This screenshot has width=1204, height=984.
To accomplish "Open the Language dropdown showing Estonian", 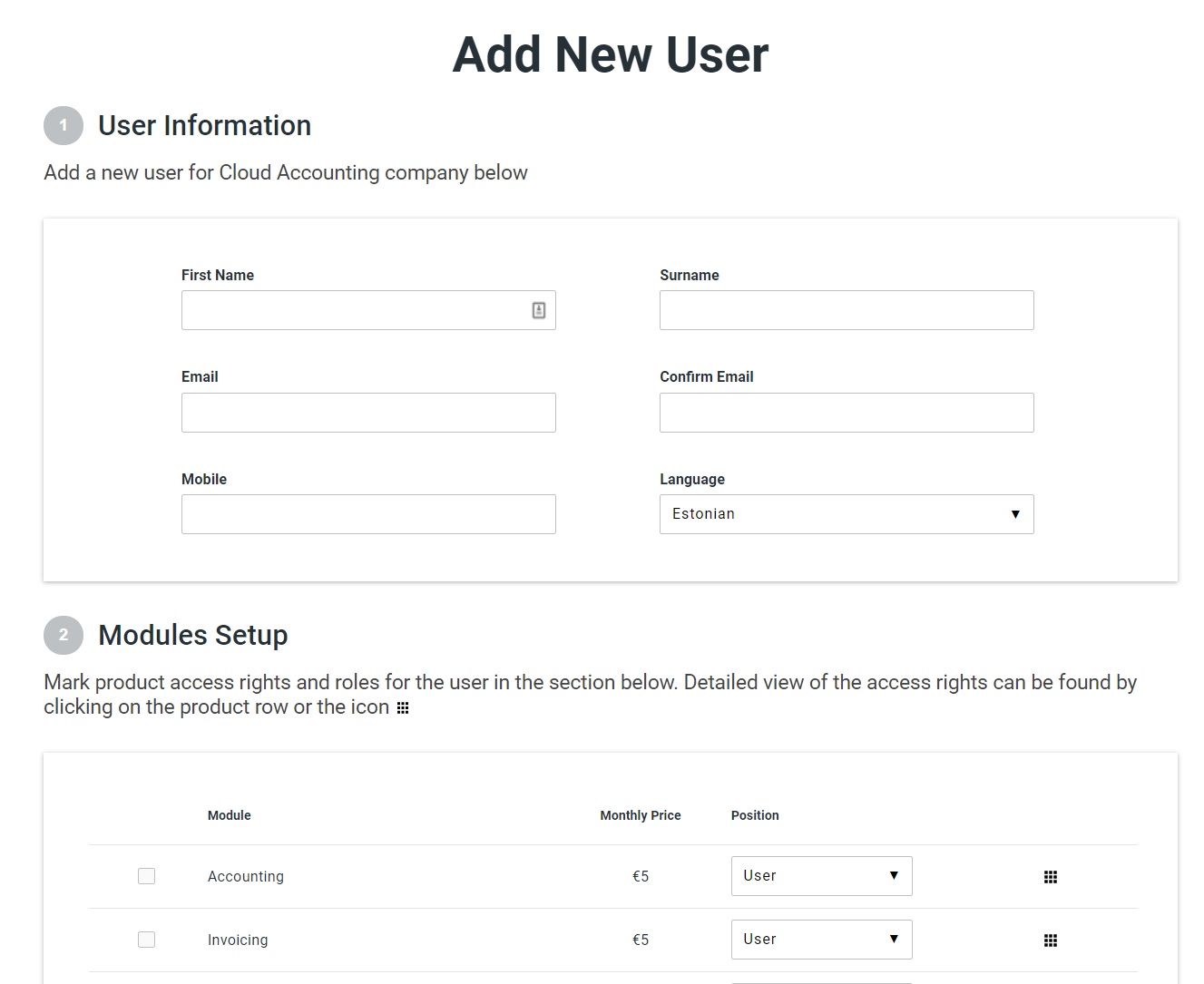I will coord(846,514).
